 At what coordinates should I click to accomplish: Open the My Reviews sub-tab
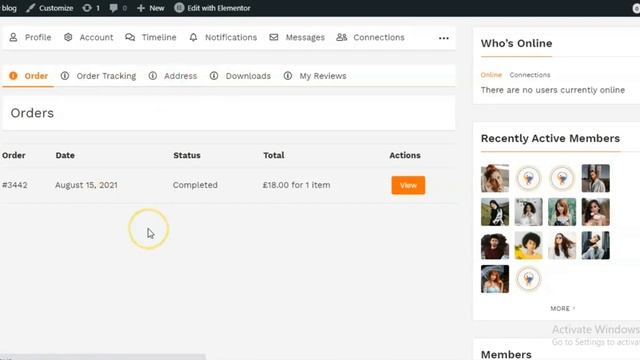pyautogui.click(x=315, y=76)
